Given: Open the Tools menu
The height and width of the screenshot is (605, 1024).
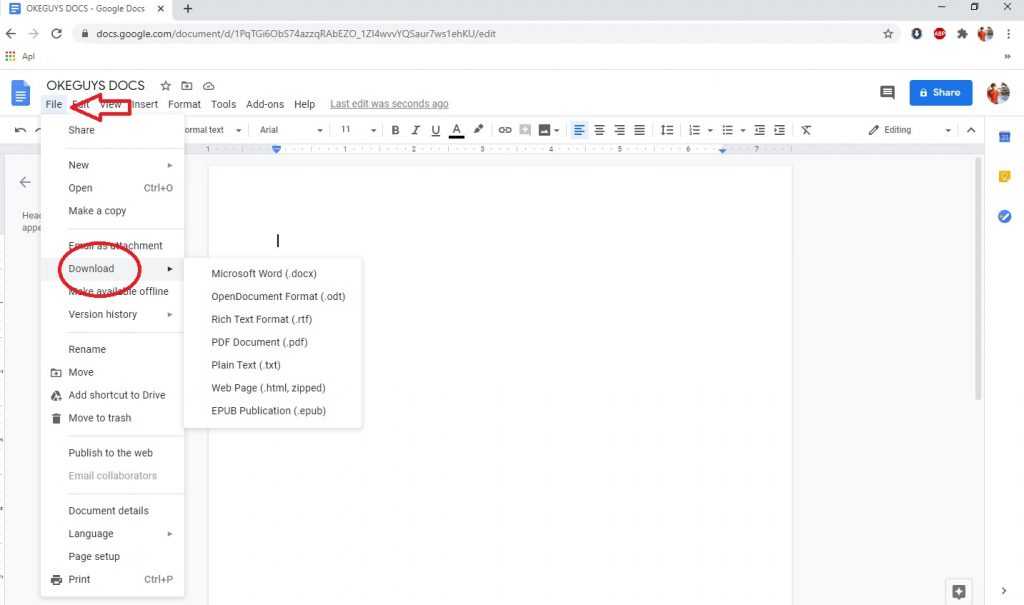Looking at the screenshot, I should tap(223, 105).
